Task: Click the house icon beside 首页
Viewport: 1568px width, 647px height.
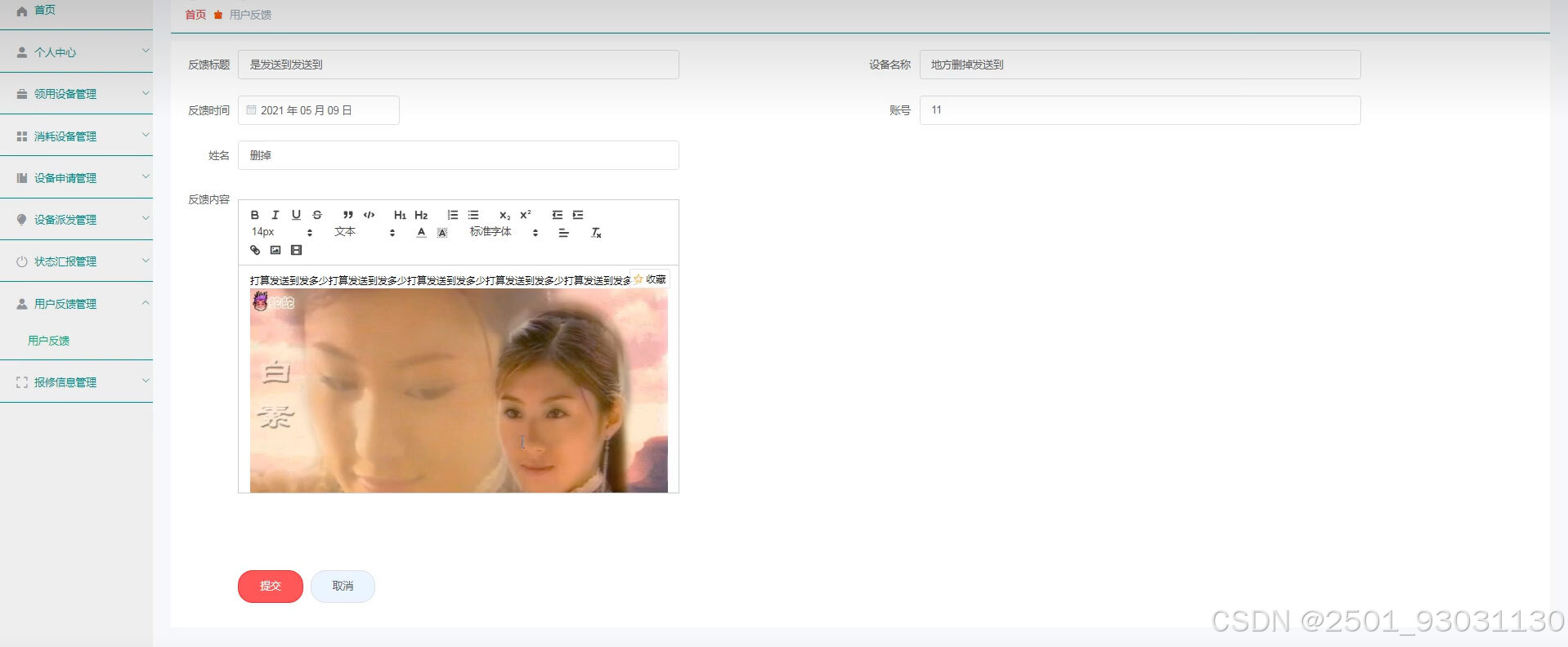Action: tap(22, 11)
